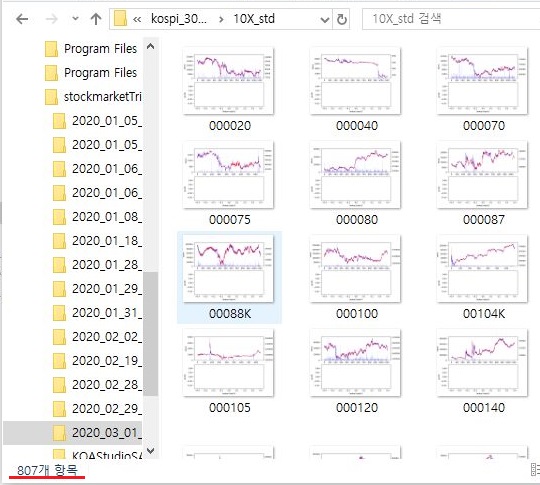Click the Back navigation arrow
The image size is (540, 485).
point(22,19)
